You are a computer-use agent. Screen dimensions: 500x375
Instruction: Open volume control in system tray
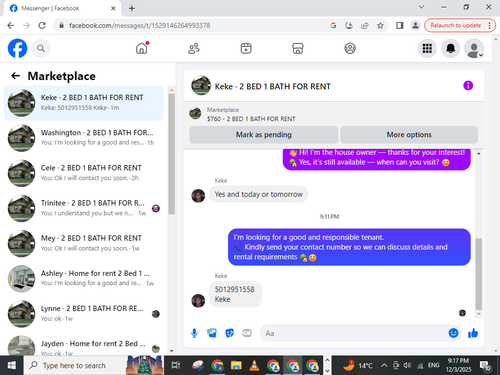(x=407, y=365)
